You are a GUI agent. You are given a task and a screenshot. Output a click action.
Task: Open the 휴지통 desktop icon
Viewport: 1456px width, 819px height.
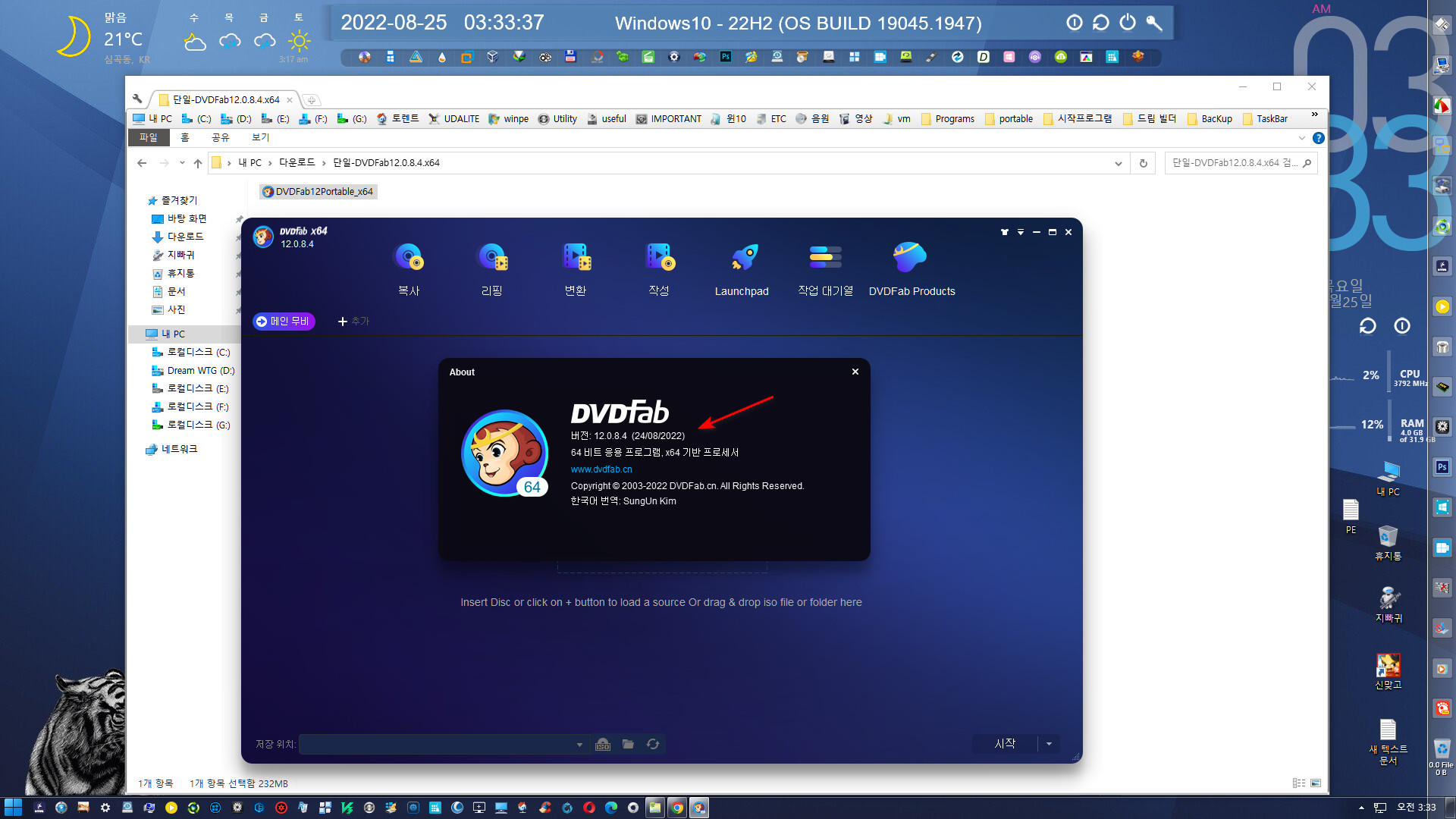(1389, 542)
